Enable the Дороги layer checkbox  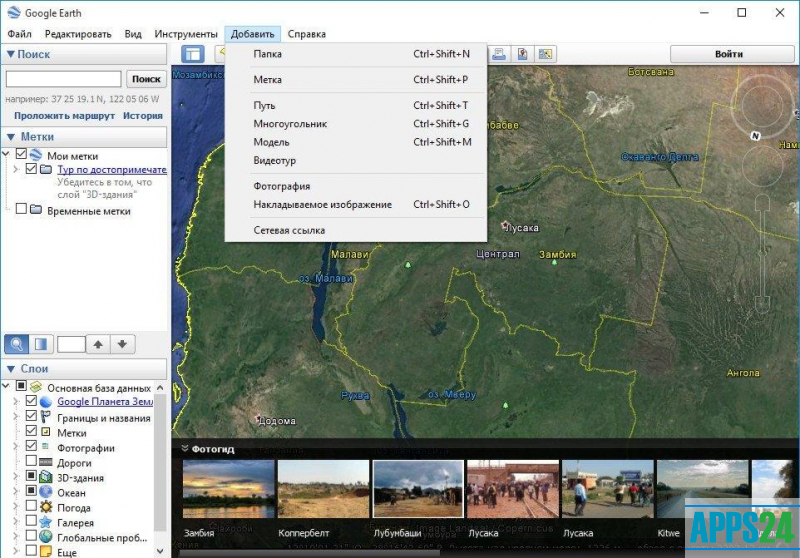click(x=31, y=461)
